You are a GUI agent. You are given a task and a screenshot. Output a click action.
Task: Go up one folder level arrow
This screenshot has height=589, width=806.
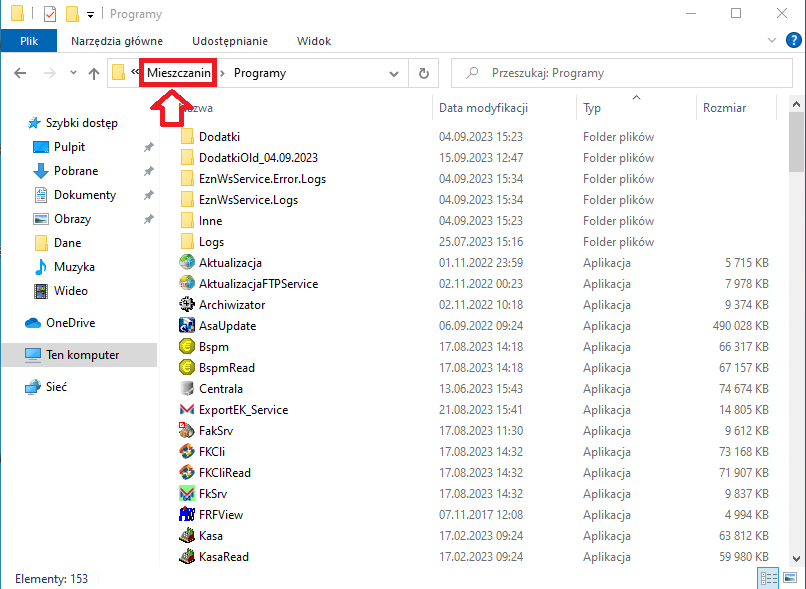94,73
